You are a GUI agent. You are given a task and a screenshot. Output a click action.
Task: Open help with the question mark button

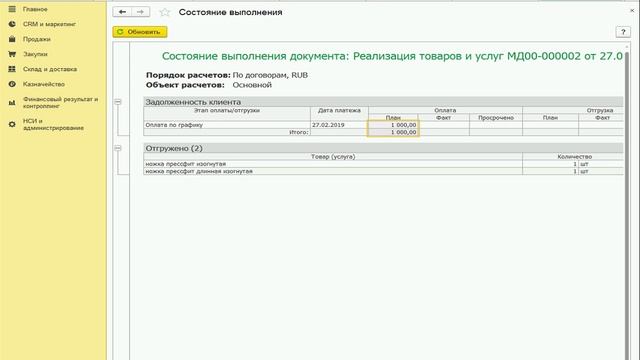click(x=623, y=32)
